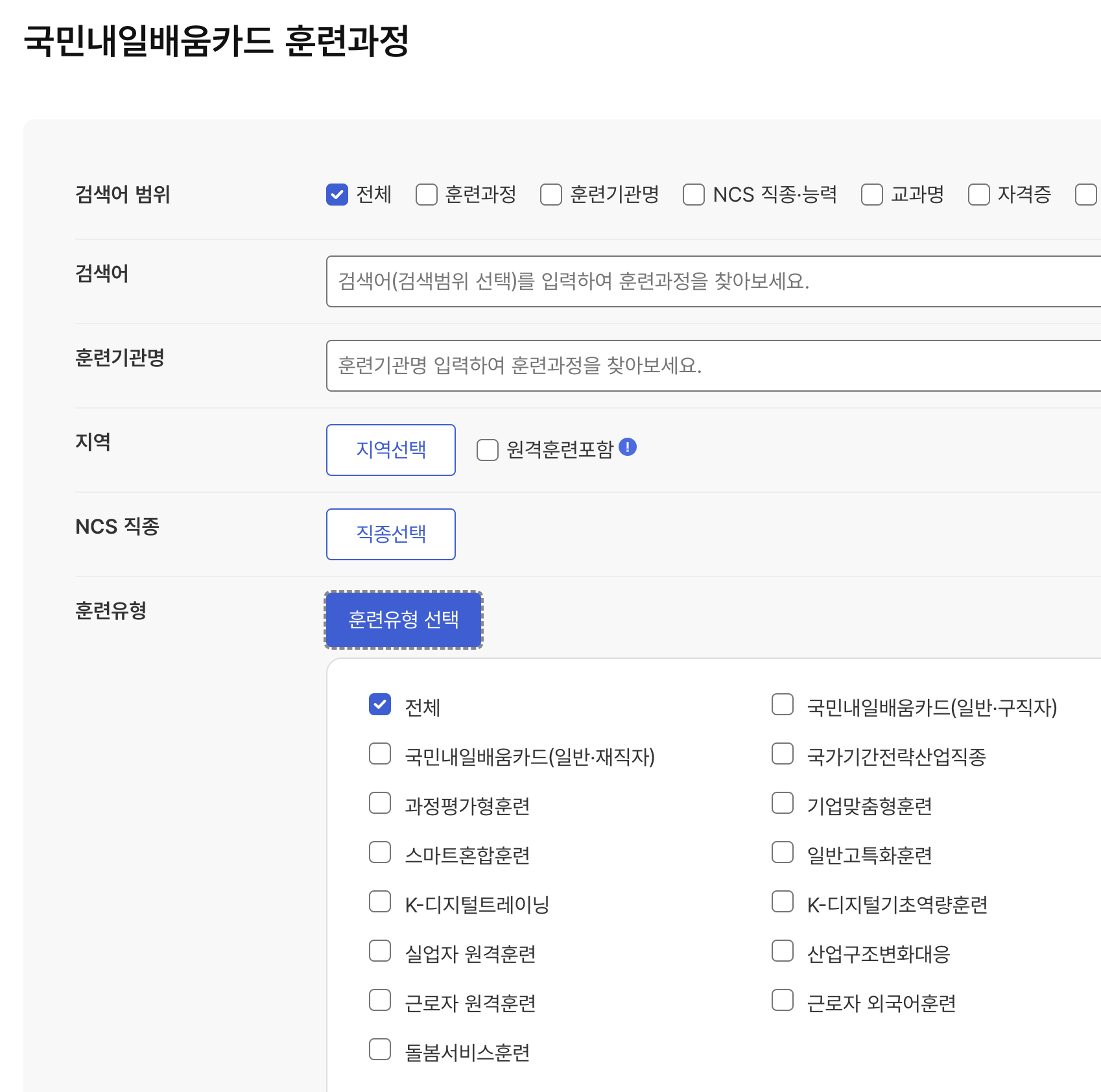1101x1092 pixels.
Task: Enable the 원격훈련포함 checkbox
Action: (488, 450)
